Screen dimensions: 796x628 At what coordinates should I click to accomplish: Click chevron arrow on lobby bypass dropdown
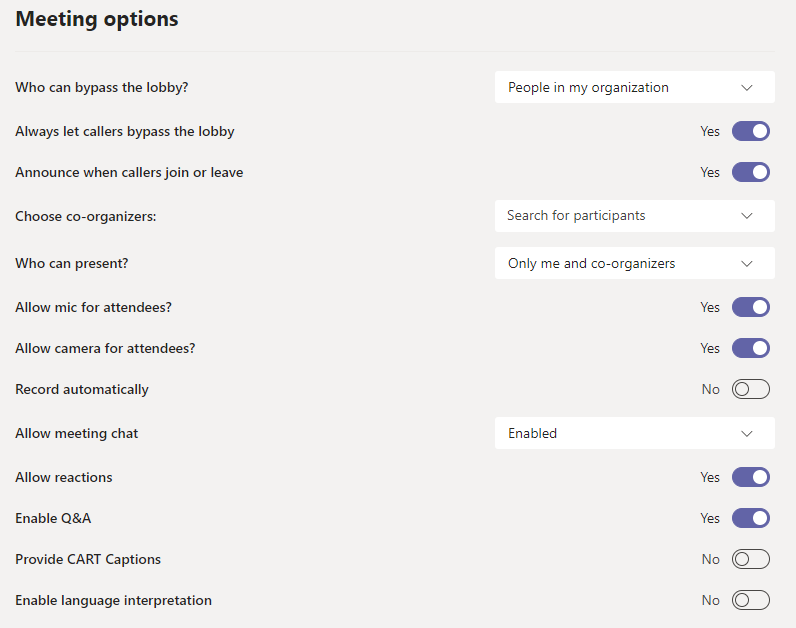tap(747, 87)
